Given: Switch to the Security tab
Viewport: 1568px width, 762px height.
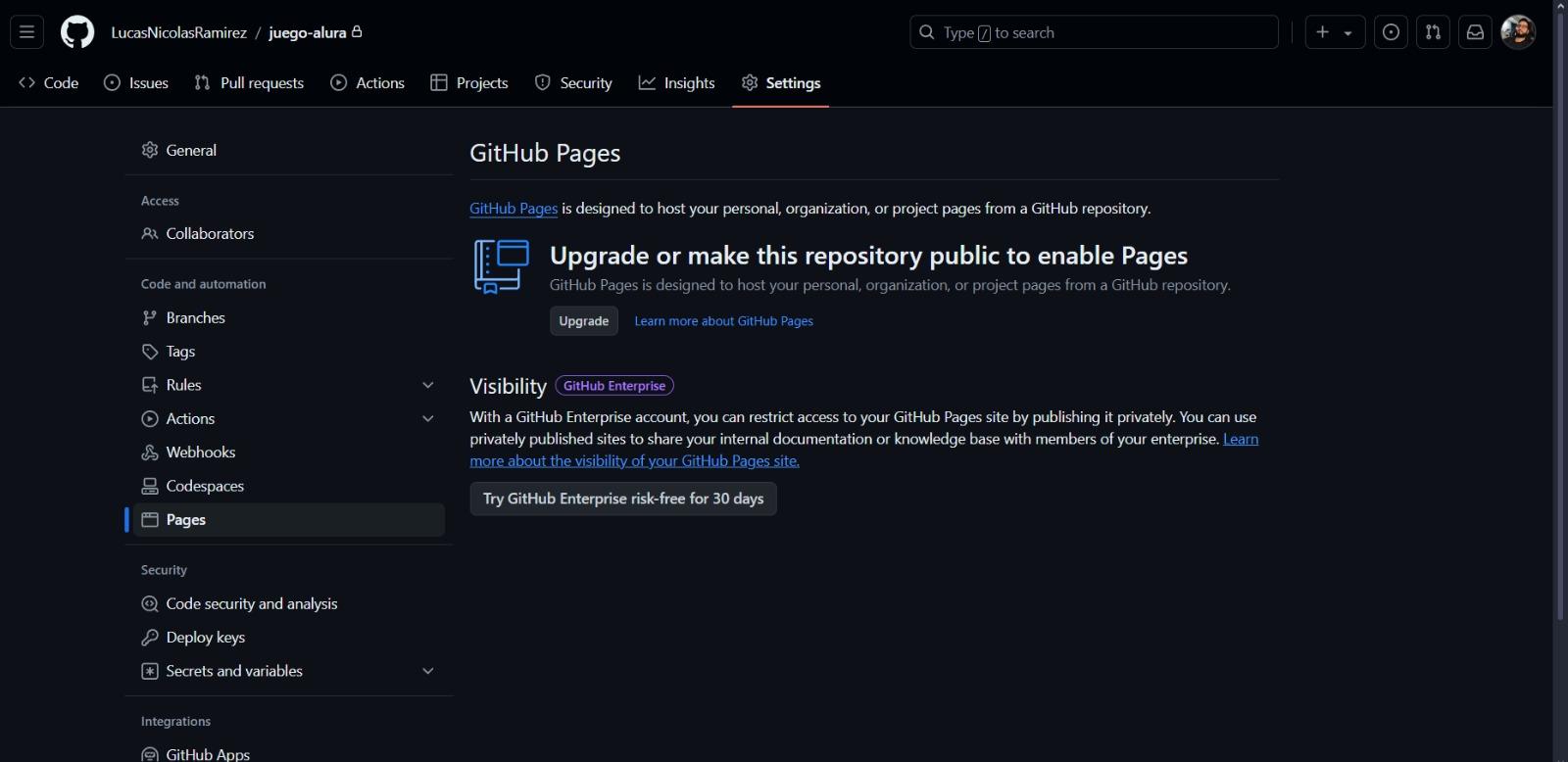Looking at the screenshot, I should (x=574, y=83).
